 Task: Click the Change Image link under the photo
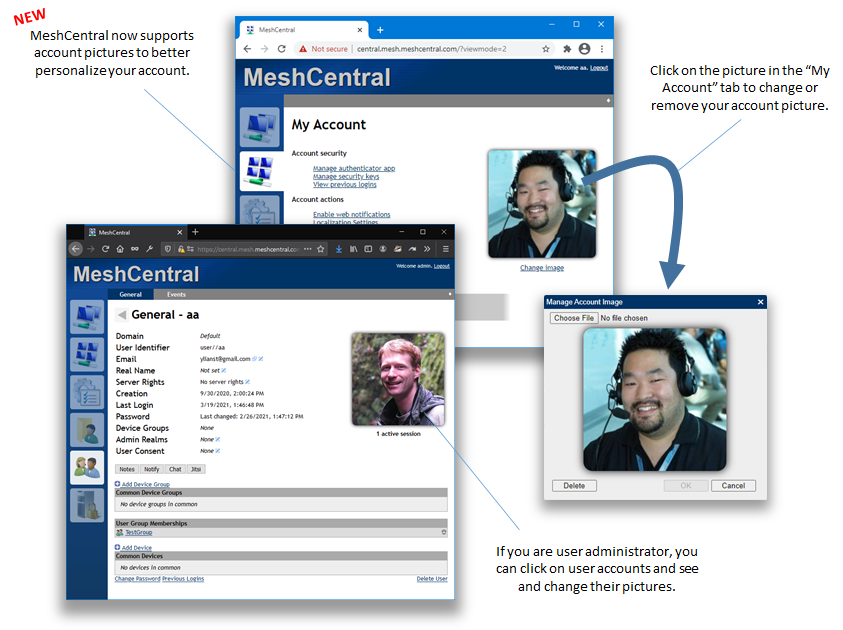point(542,267)
